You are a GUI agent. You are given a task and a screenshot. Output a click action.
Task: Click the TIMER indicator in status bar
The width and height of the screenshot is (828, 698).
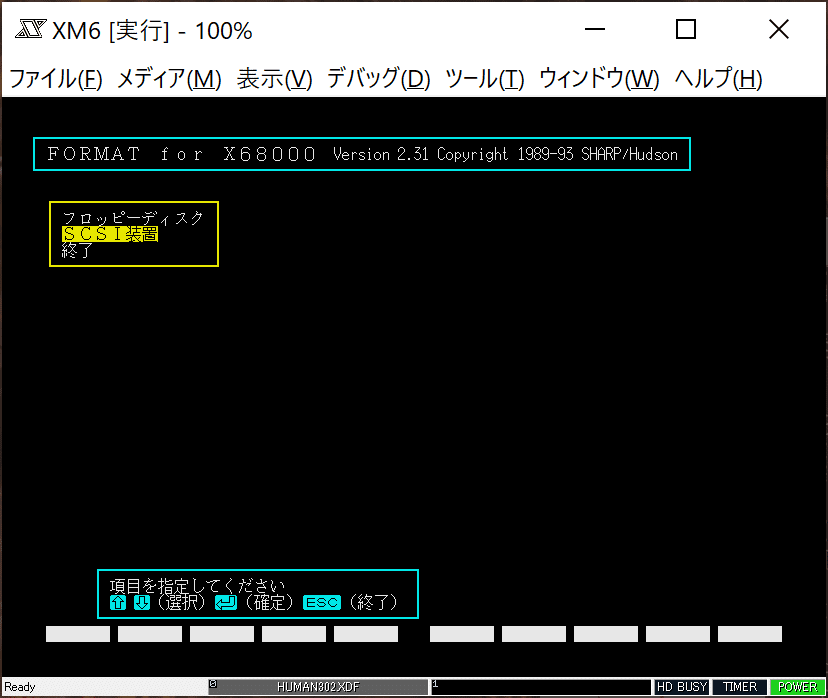pos(739,687)
